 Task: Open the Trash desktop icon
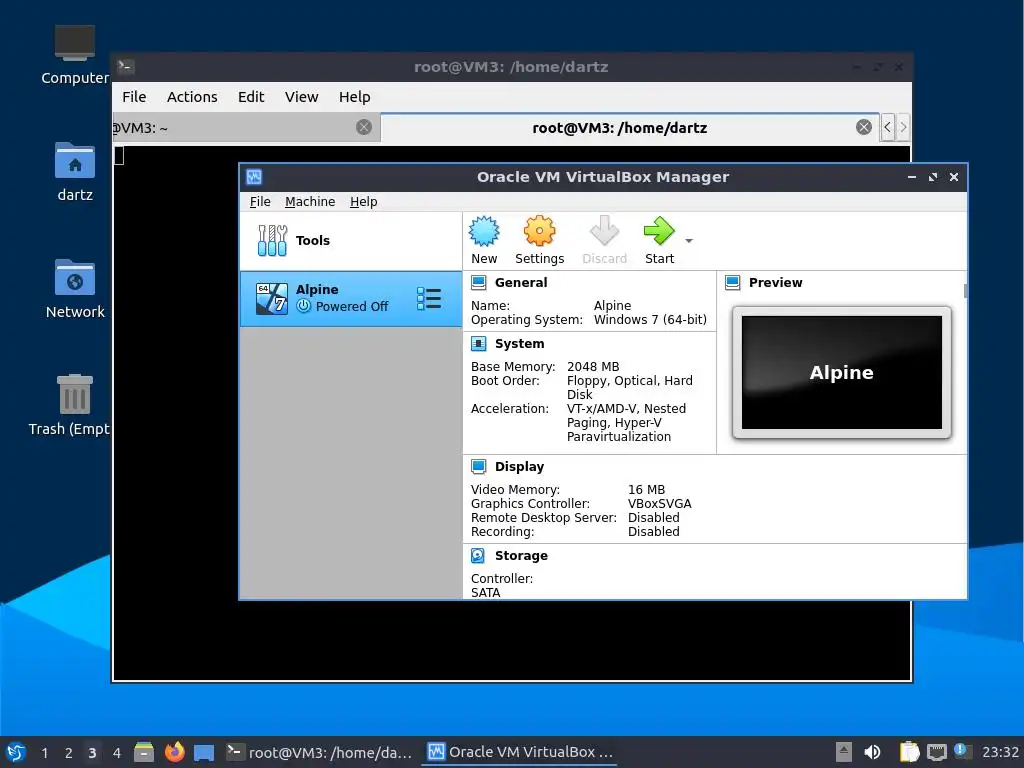72,405
